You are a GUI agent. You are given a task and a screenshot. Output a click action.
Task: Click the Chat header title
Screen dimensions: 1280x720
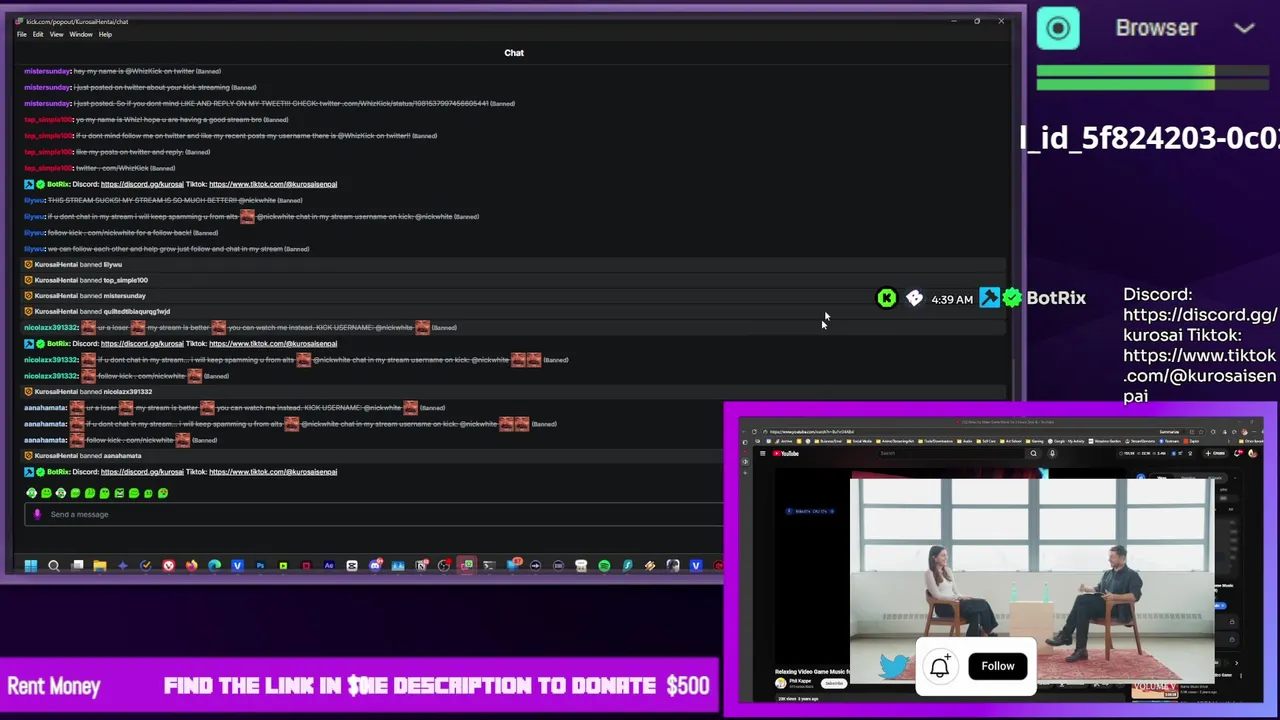pos(514,53)
